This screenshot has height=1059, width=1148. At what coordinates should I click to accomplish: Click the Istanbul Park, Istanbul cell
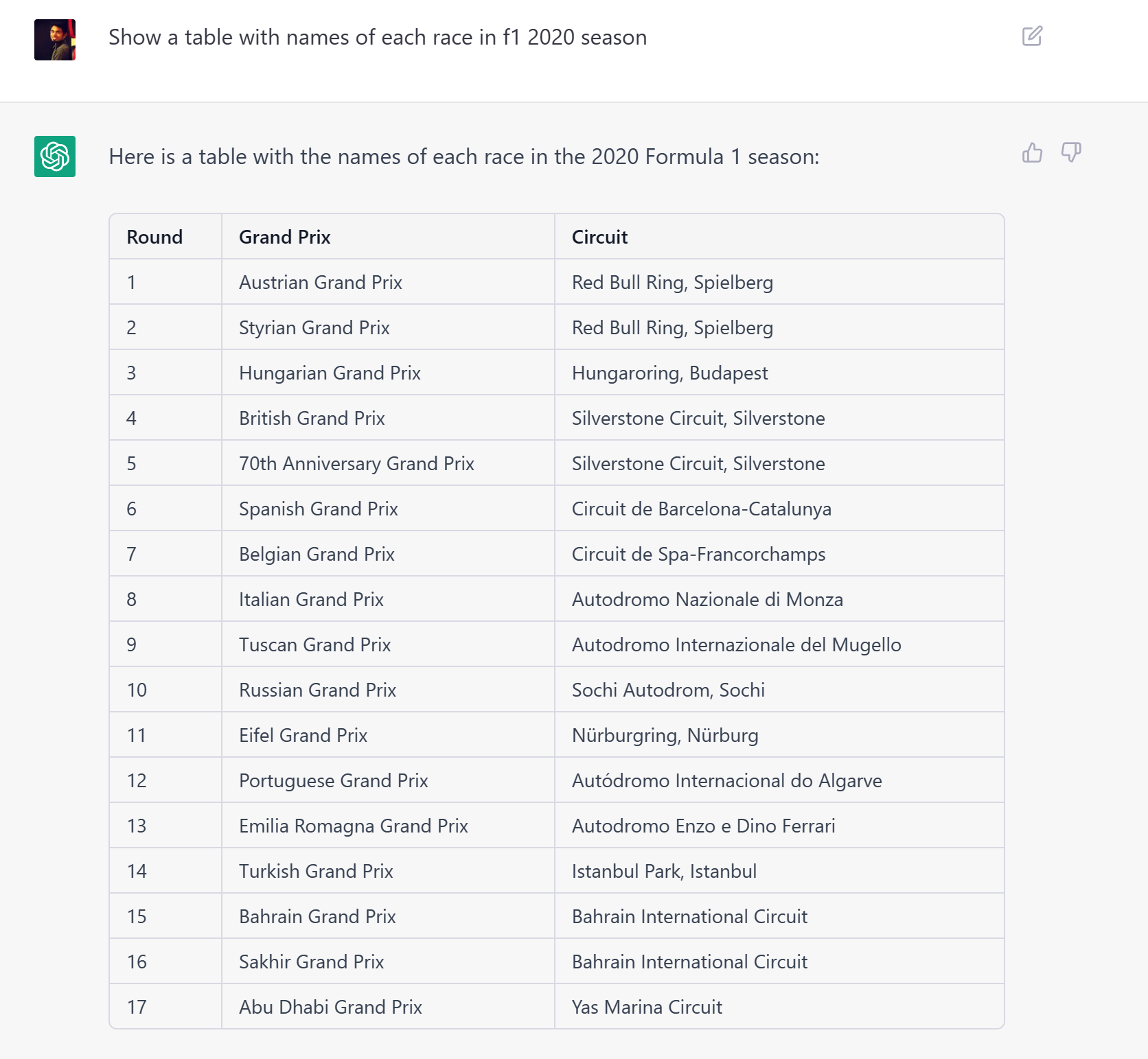[x=664, y=871]
